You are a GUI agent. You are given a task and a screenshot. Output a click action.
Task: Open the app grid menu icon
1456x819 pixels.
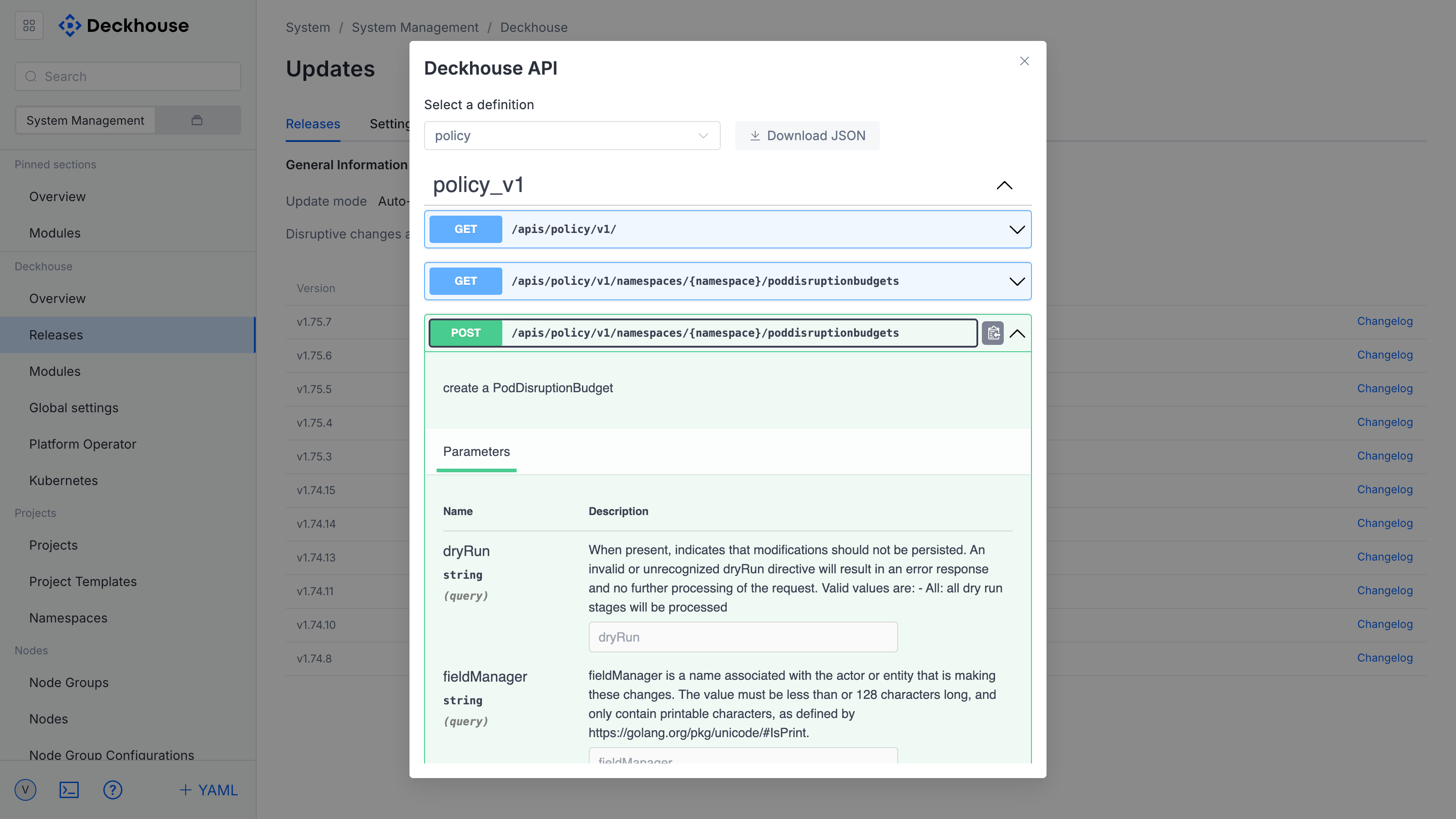tap(29, 25)
